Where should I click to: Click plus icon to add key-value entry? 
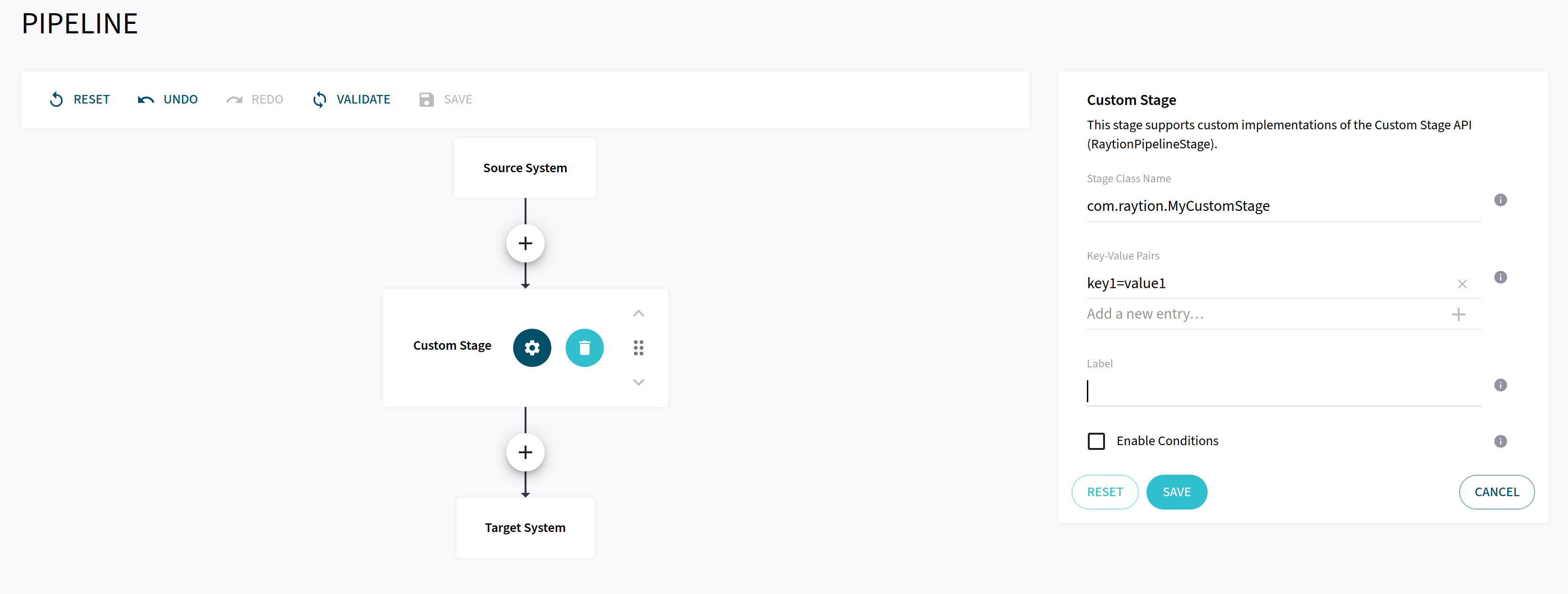[1458, 314]
